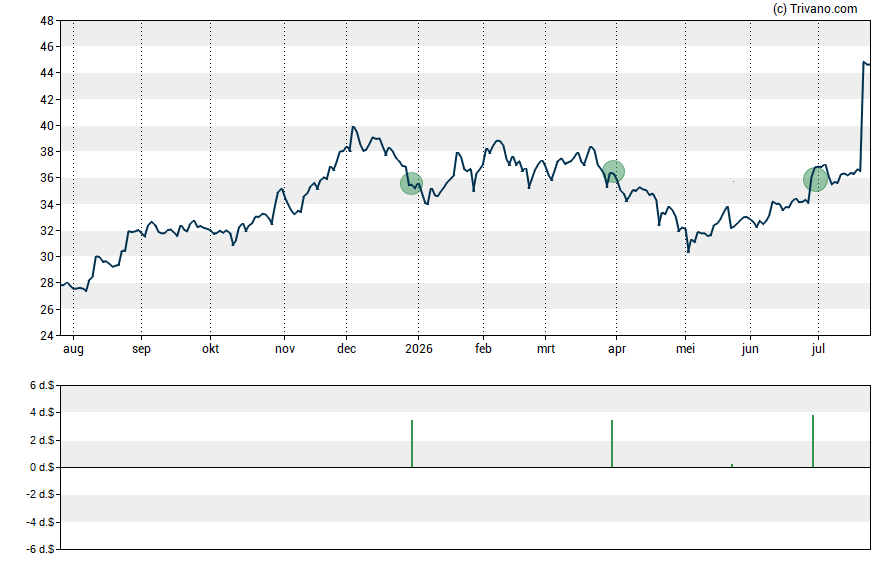Select the tall green dividend bar near jul
Viewport: 888px width, 565px height.
[813, 441]
